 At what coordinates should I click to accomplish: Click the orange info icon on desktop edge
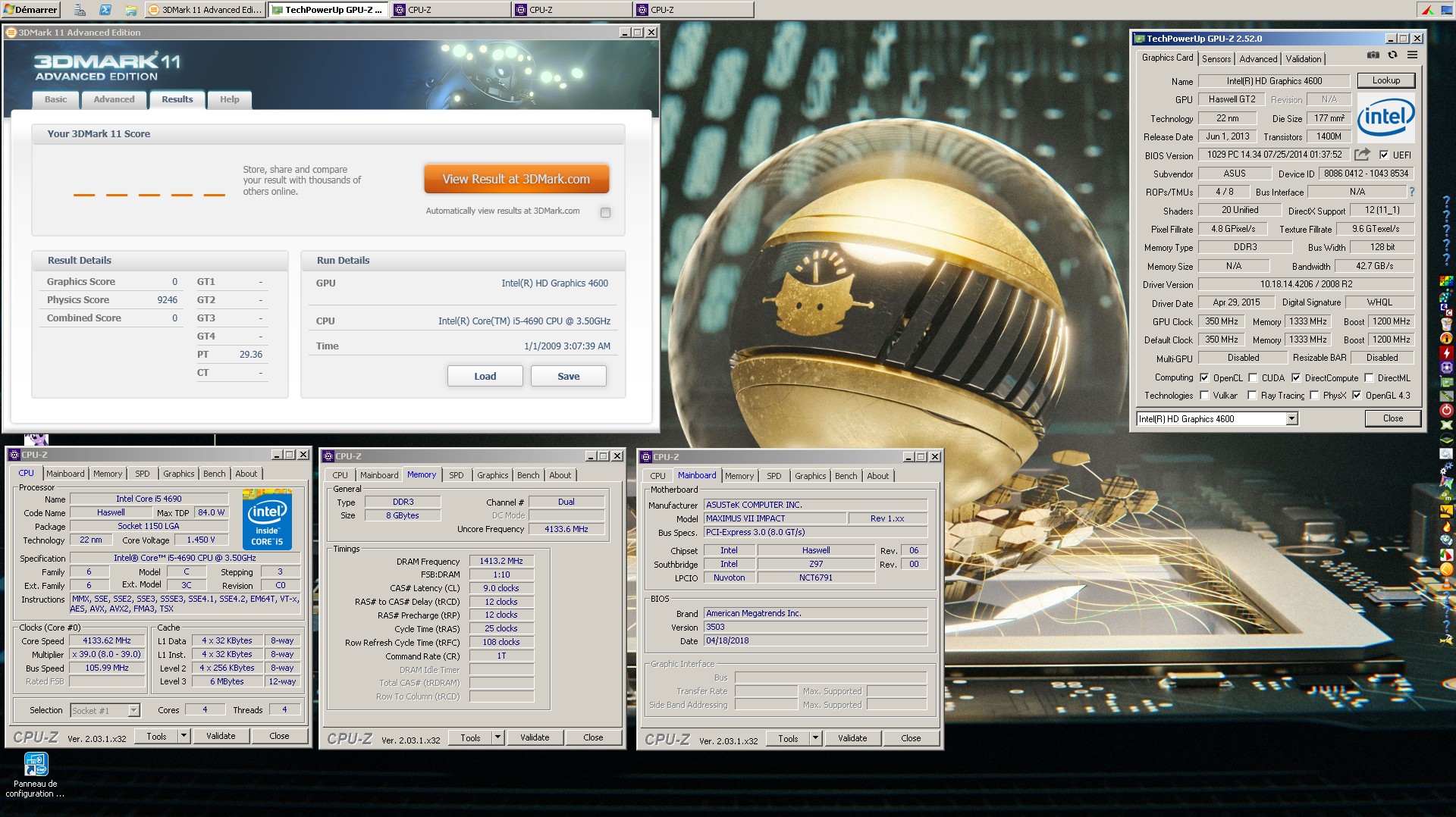click(x=1447, y=338)
